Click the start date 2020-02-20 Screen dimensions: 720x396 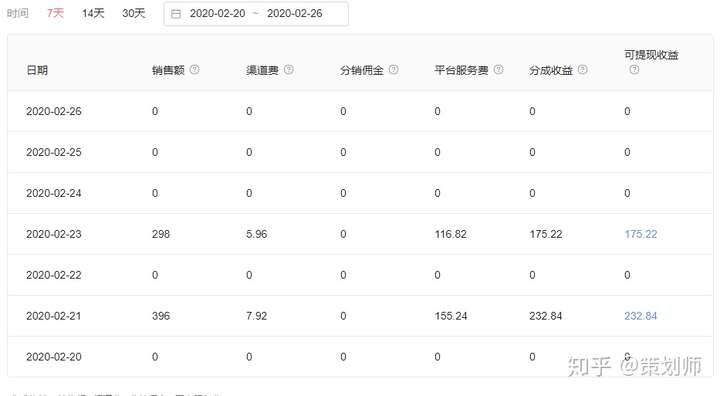coord(218,13)
